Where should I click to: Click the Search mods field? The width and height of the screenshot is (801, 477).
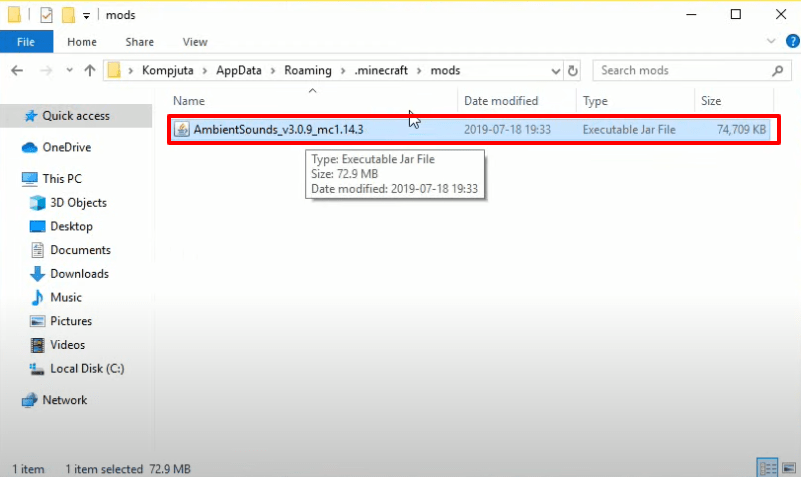(x=692, y=70)
